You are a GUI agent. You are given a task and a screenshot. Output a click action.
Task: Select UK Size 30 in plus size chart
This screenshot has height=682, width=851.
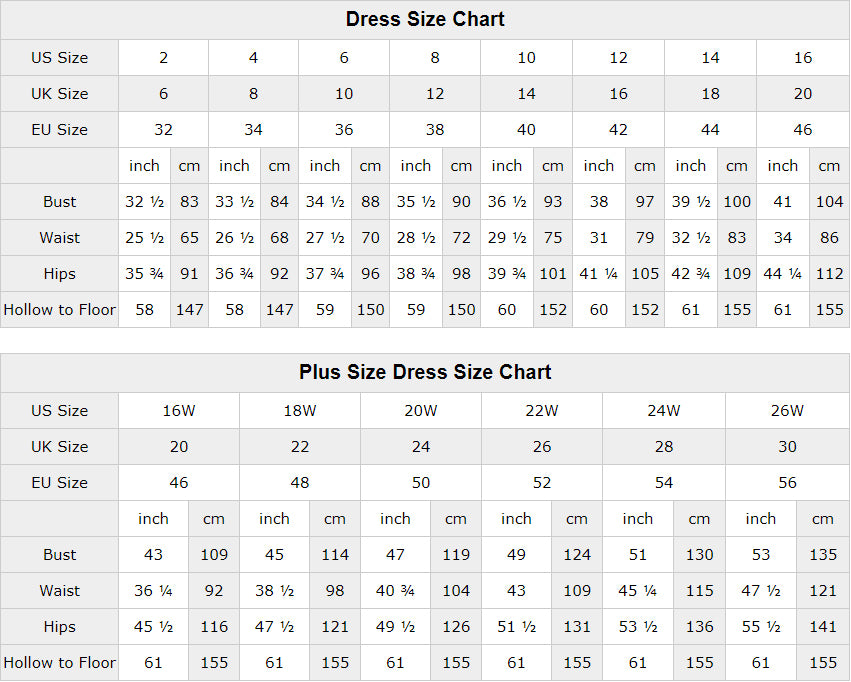click(x=787, y=447)
